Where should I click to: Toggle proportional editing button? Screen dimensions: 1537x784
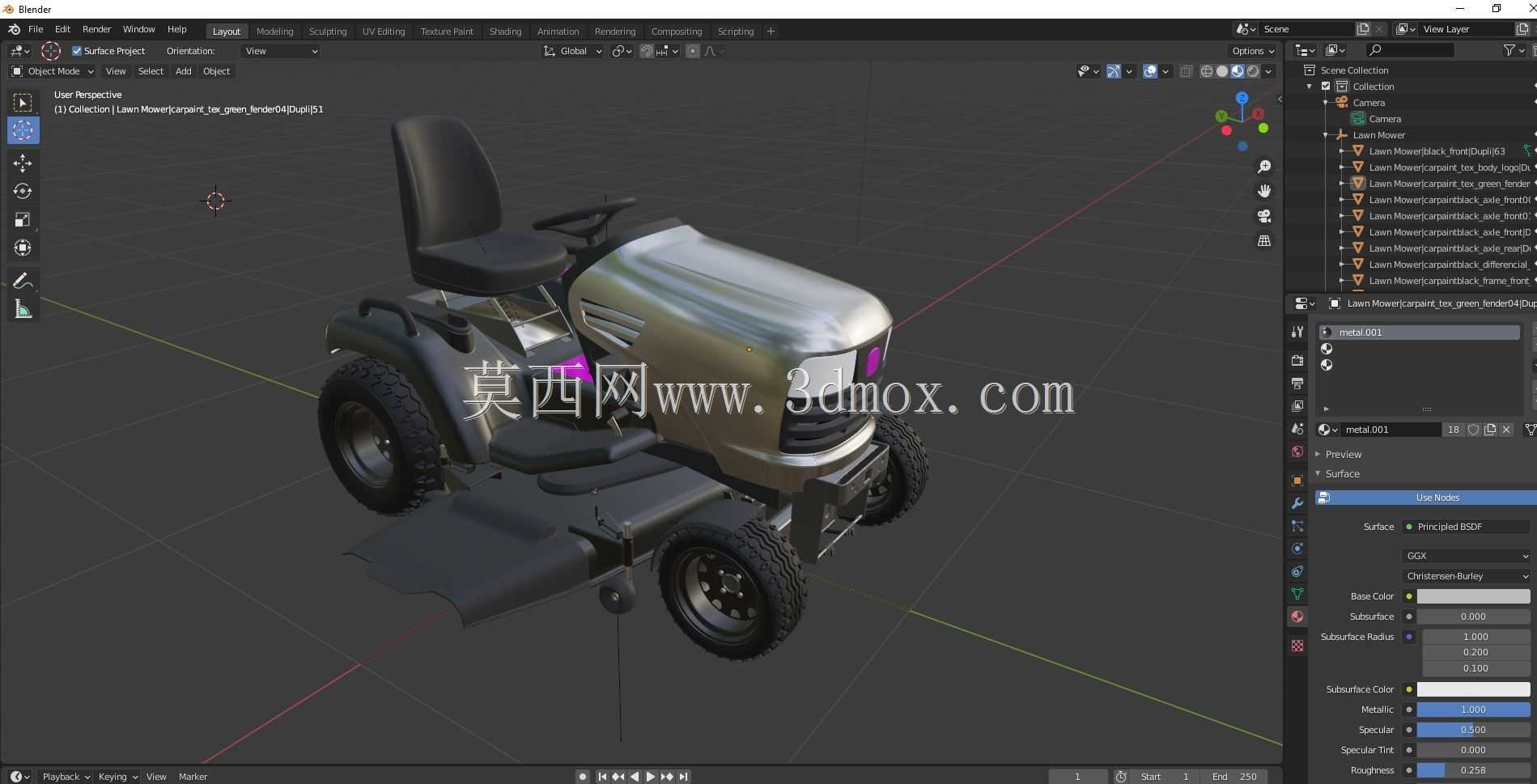coord(693,51)
